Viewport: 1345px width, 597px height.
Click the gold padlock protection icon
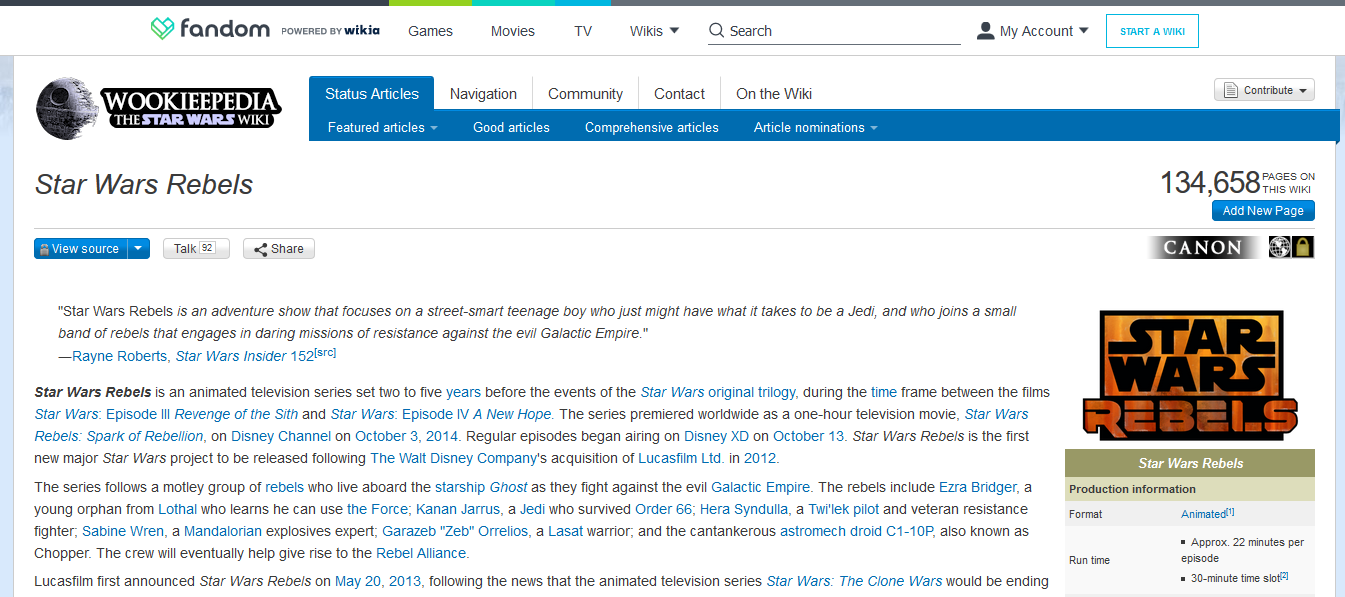coord(1303,247)
